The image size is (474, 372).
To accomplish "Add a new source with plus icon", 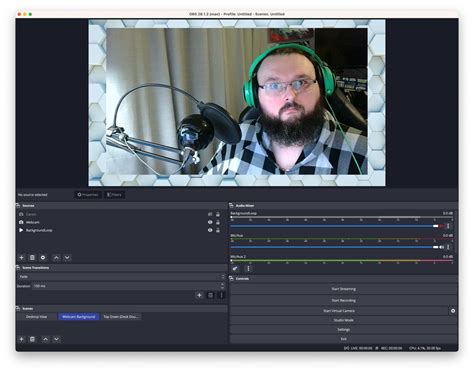I will (x=22, y=258).
